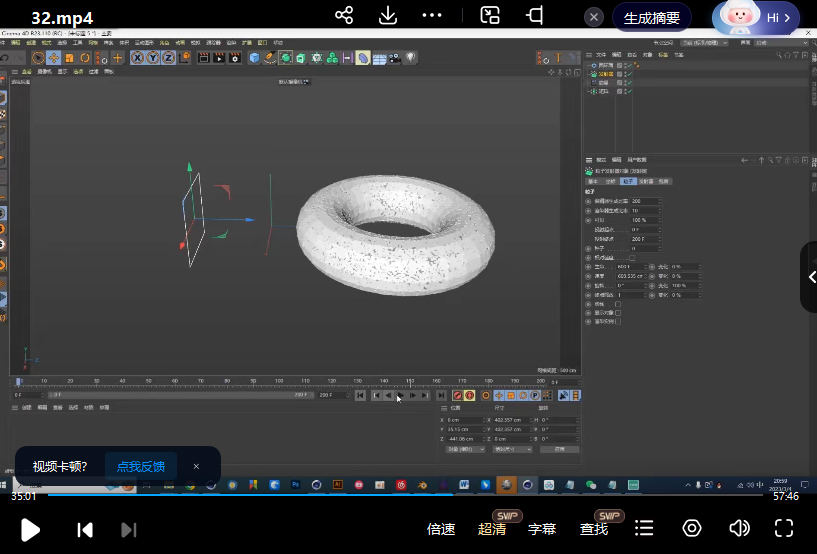Click the volume speaker icon

pyautogui.click(x=739, y=528)
